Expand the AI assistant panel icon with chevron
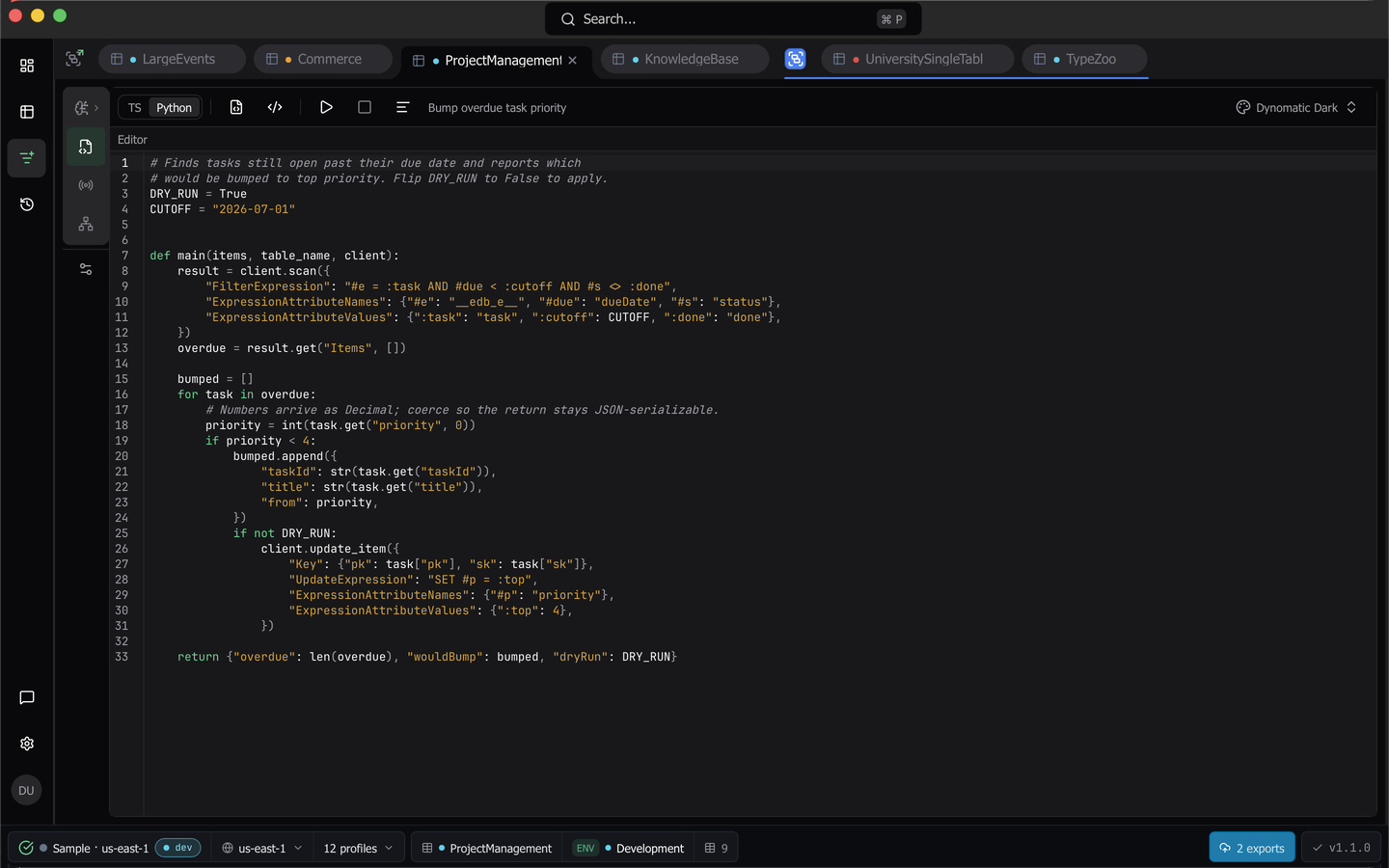The image size is (1389, 868). (x=86, y=108)
